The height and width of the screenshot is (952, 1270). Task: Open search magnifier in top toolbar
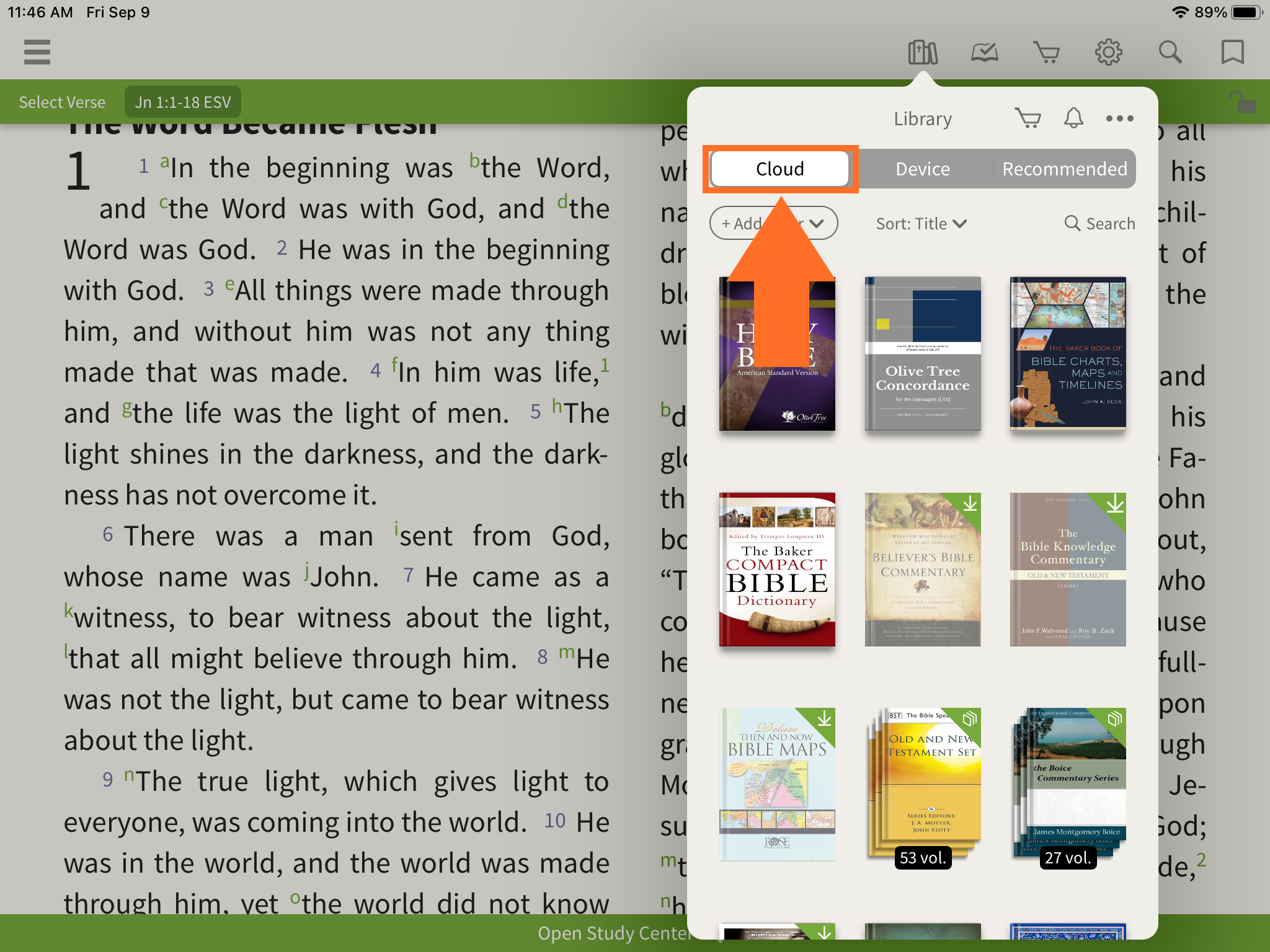(1171, 52)
